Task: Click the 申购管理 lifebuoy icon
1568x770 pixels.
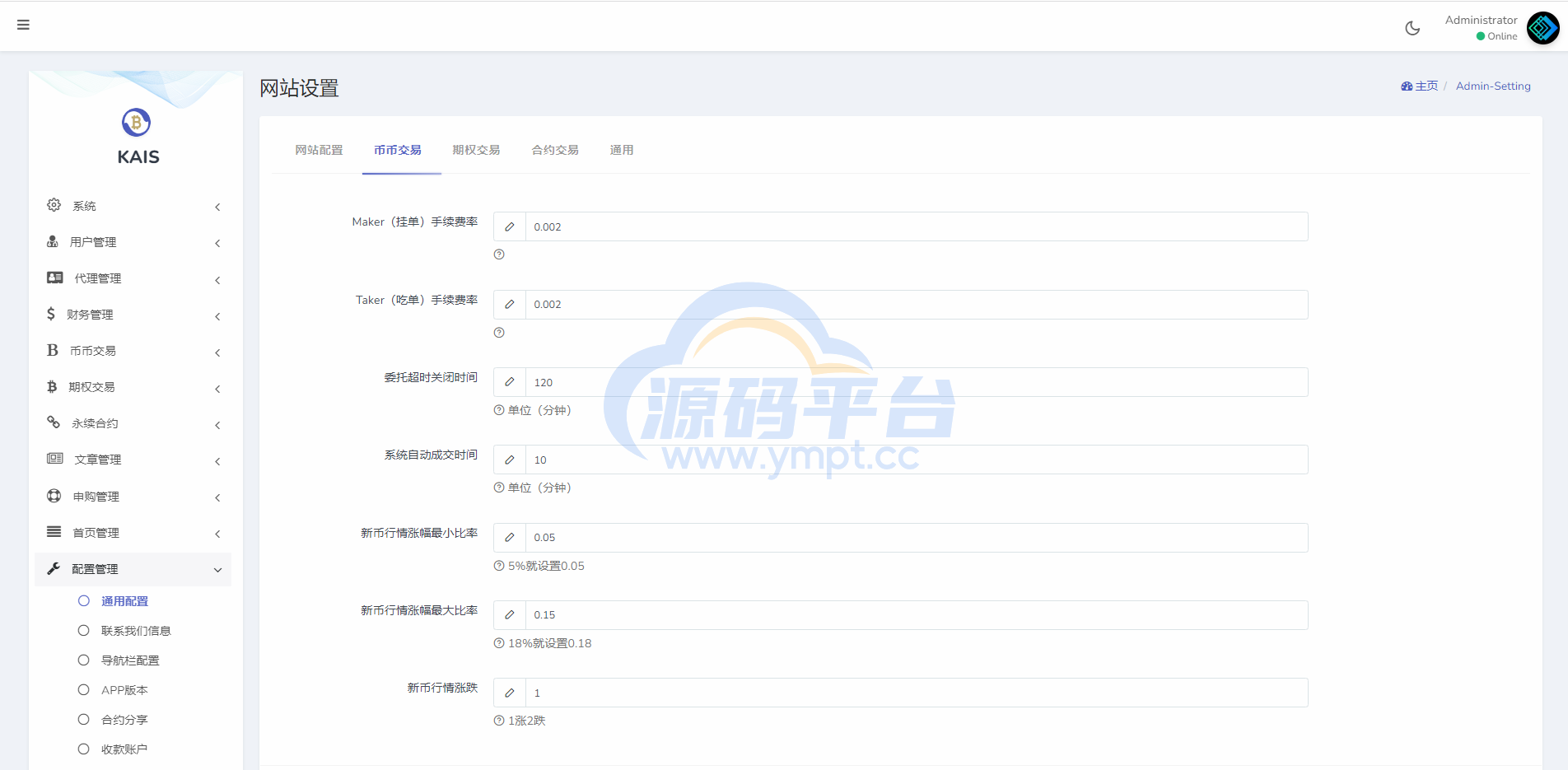Action: pos(54,496)
